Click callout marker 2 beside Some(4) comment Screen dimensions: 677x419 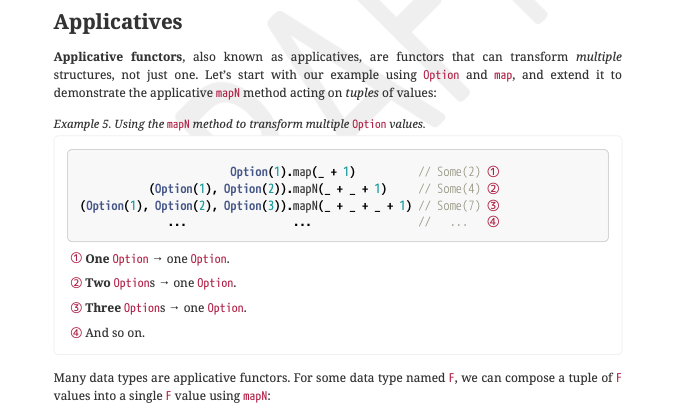(492, 189)
